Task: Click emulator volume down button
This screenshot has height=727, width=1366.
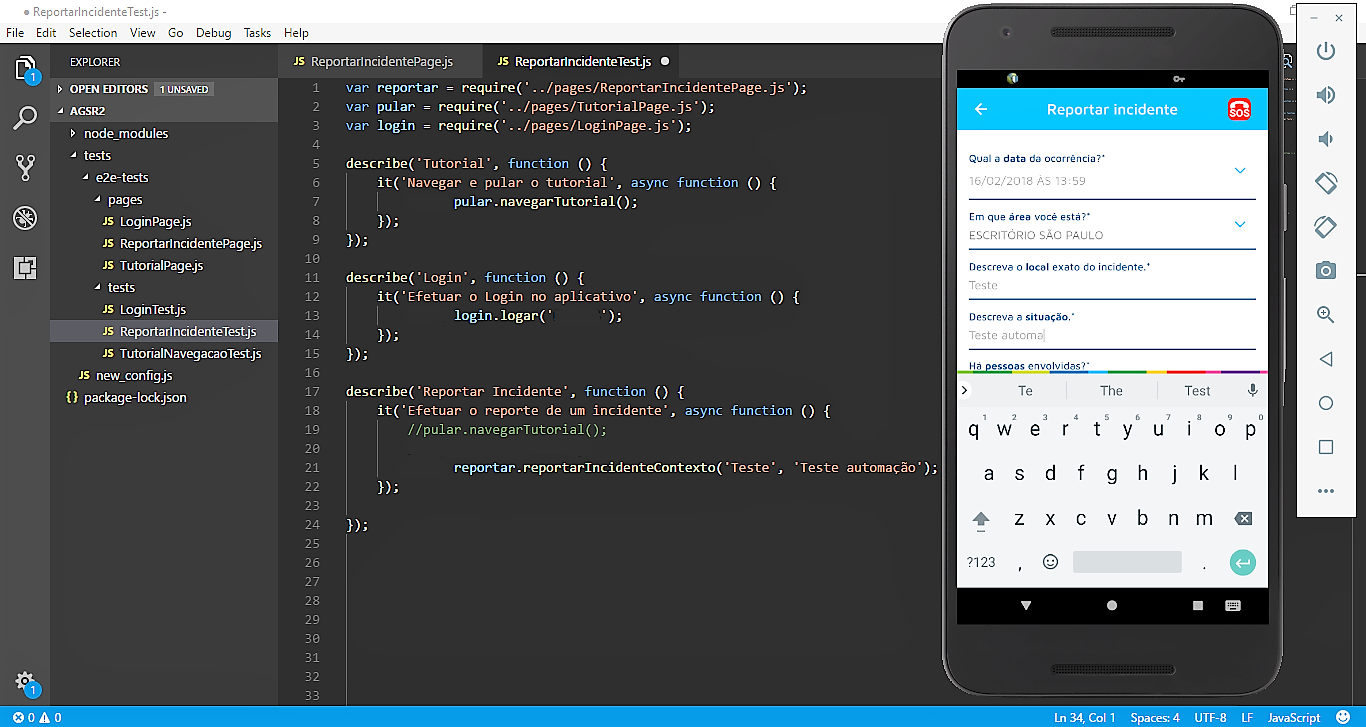Action: click(x=1326, y=139)
